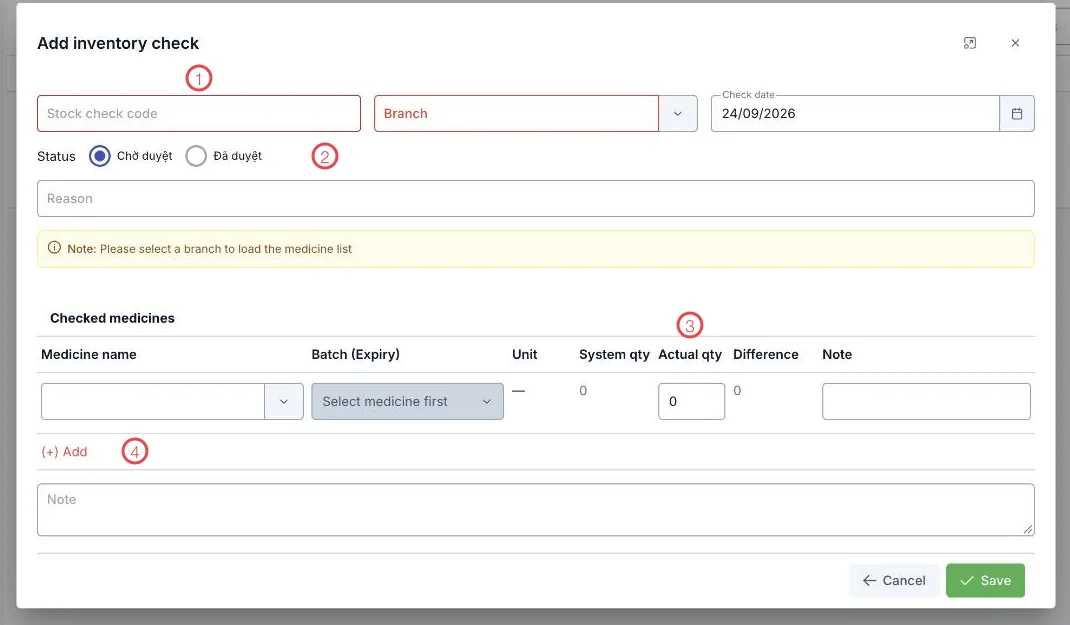This screenshot has height=625, width=1070.
Task: Open the Medicine name dropdown arrow
Action: tap(284, 401)
